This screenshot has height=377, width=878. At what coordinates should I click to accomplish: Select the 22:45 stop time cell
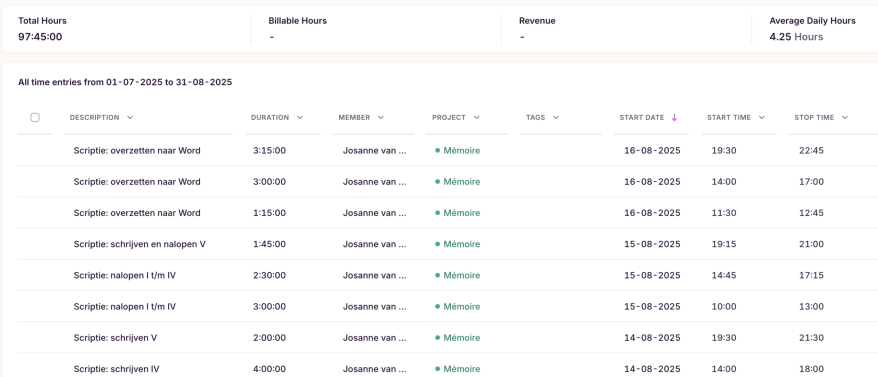(x=811, y=151)
